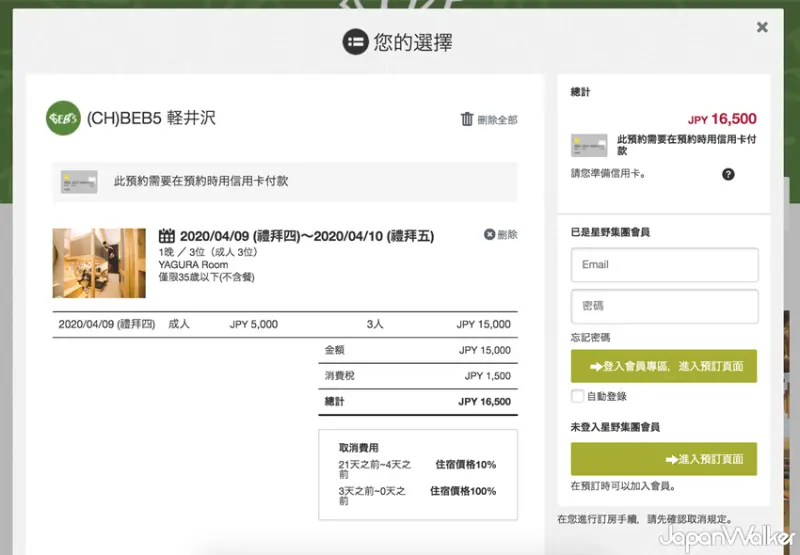Open the 忘記密碼 forgot password link
800x555 pixels.
[x=590, y=337]
